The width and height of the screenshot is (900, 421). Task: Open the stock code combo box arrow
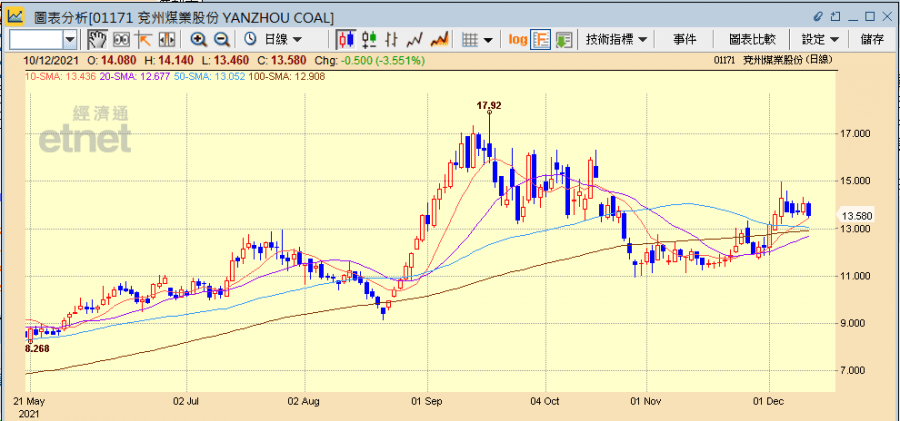pyautogui.click(x=70, y=39)
